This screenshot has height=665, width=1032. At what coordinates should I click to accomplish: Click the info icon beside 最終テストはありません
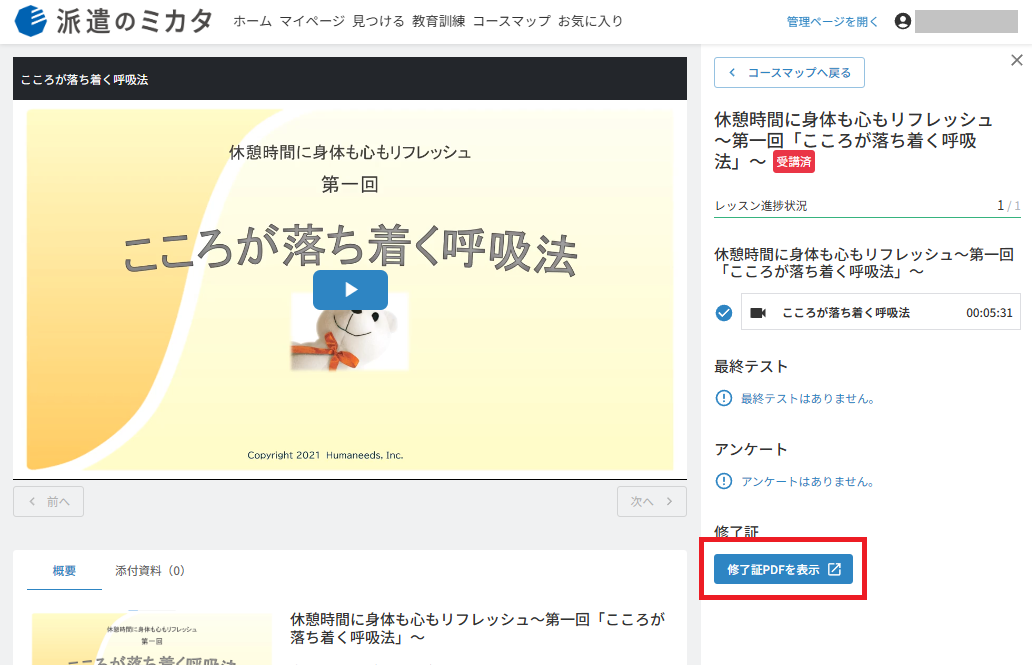pyautogui.click(x=724, y=398)
